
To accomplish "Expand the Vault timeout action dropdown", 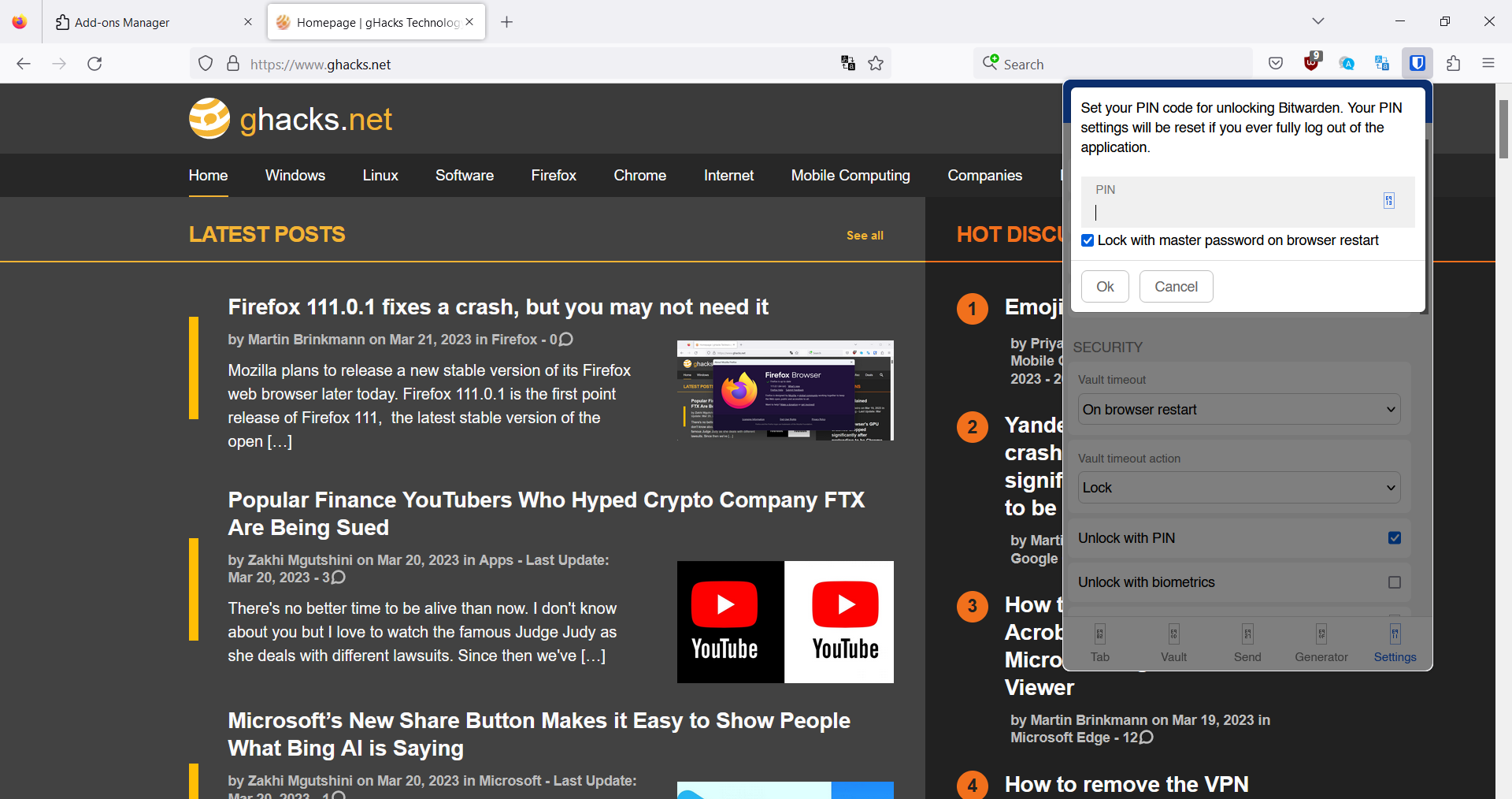I will (1238, 488).
